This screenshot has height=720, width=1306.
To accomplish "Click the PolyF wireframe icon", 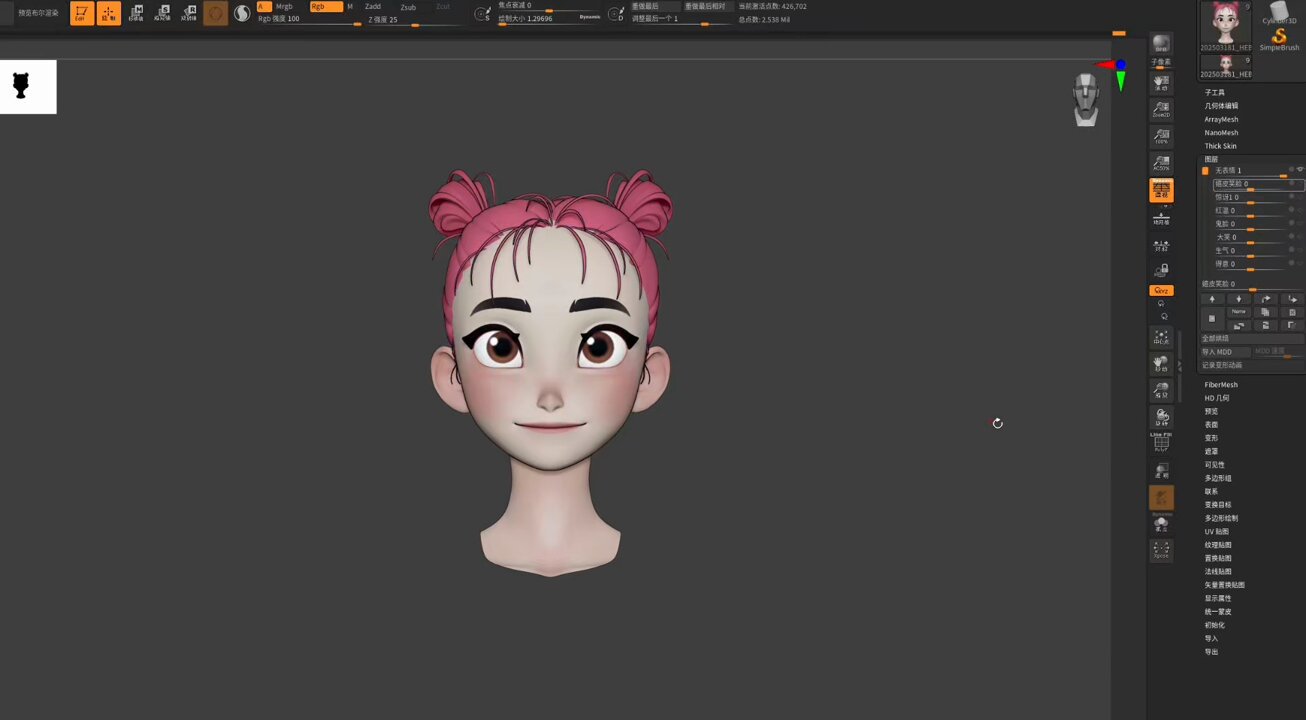I will coord(1161,442).
